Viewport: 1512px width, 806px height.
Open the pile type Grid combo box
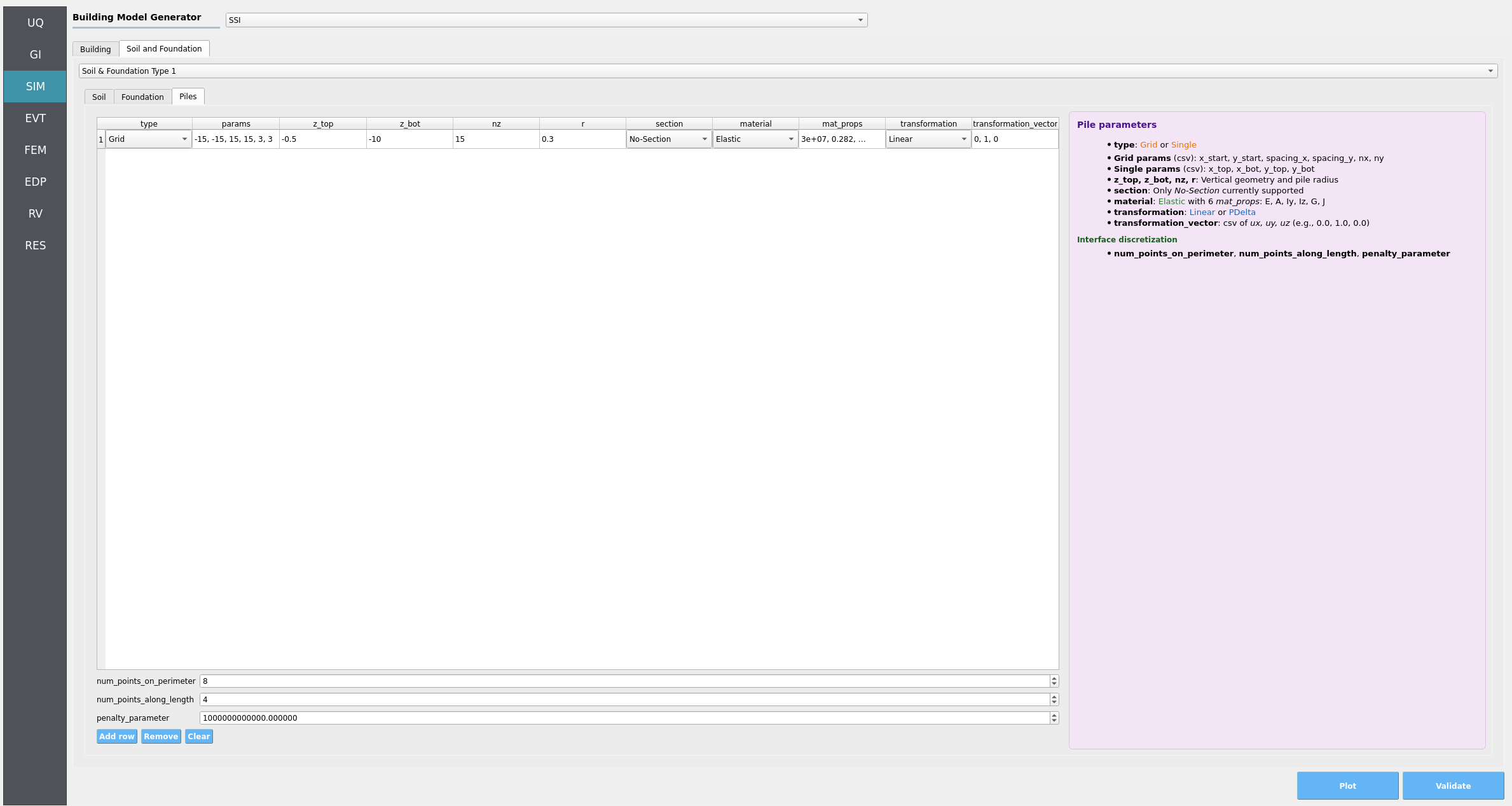[x=148, y=139]
